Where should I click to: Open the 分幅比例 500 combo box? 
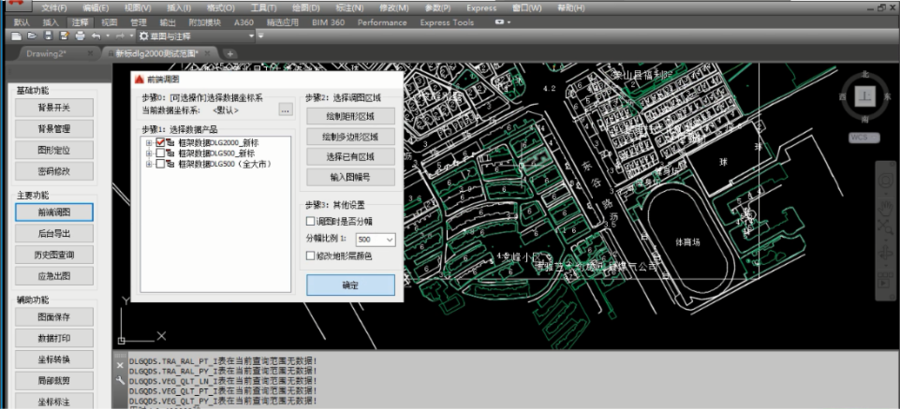click(x=375, y=239)
